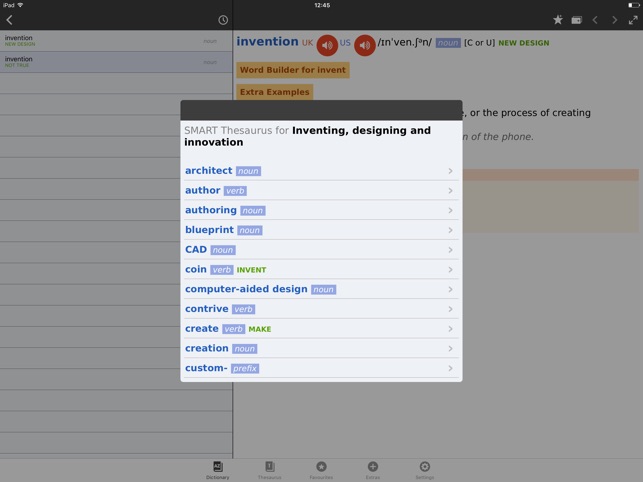The width and height of the screenshot is (643, 482).
Task: Tap chevron on CAD row
Action: pyautogui.click(x=450, y=250)
